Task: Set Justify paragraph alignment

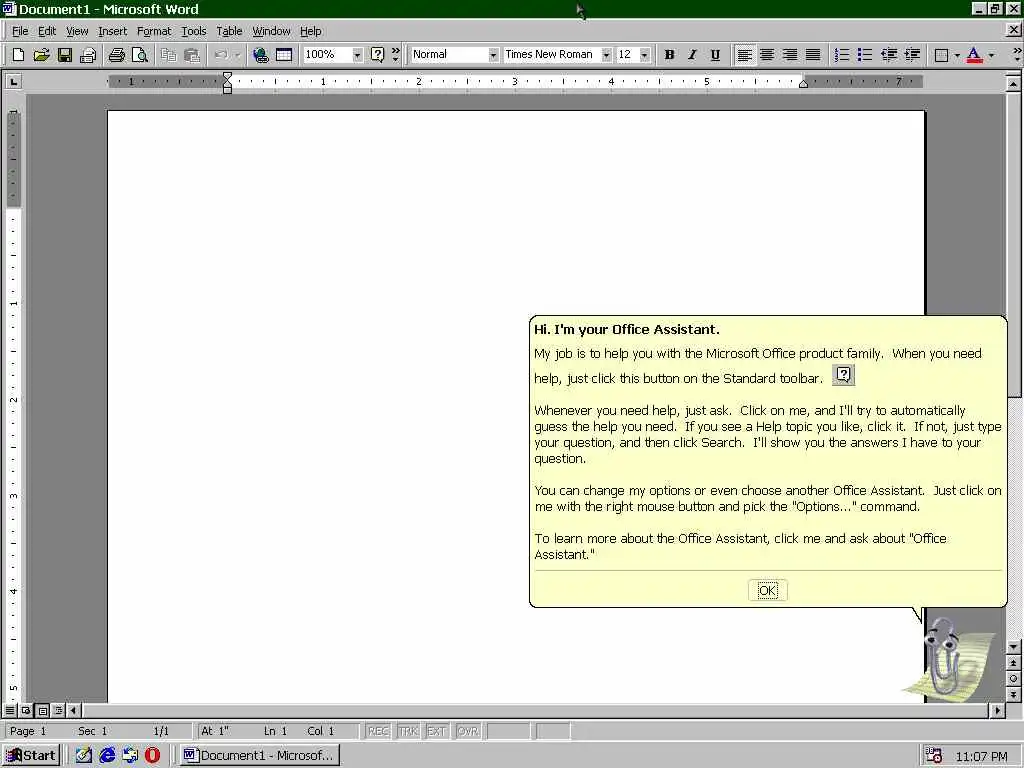Action: (813, 55)
